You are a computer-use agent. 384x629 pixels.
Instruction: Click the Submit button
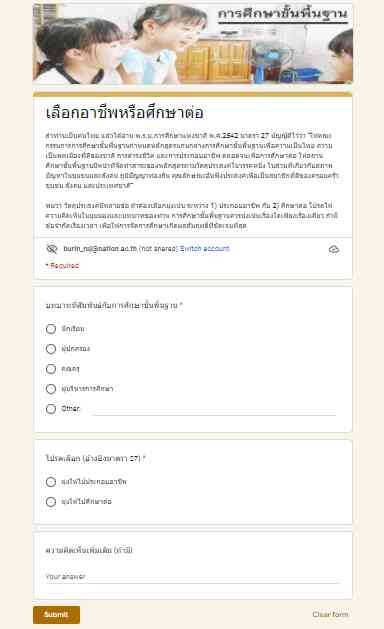[x=57, y=615]
